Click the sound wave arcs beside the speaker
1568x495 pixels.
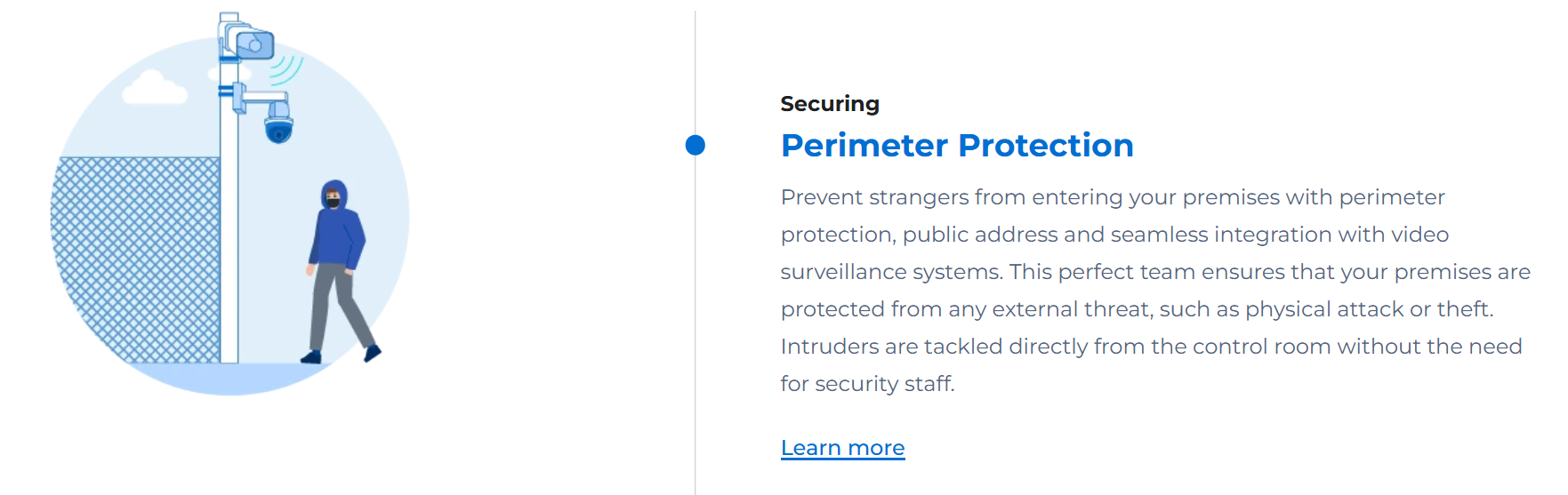[x=286, y=69]
